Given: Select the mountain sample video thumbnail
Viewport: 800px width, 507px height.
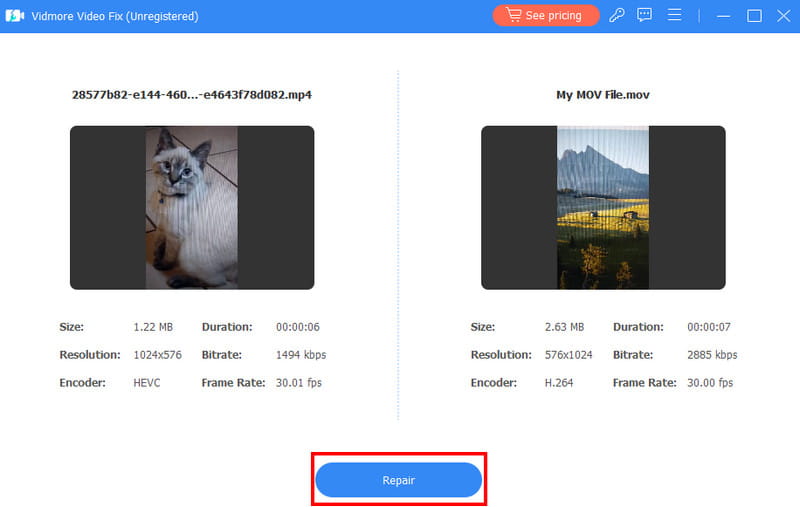Looking at the screenshot, I should pos(602,208).
